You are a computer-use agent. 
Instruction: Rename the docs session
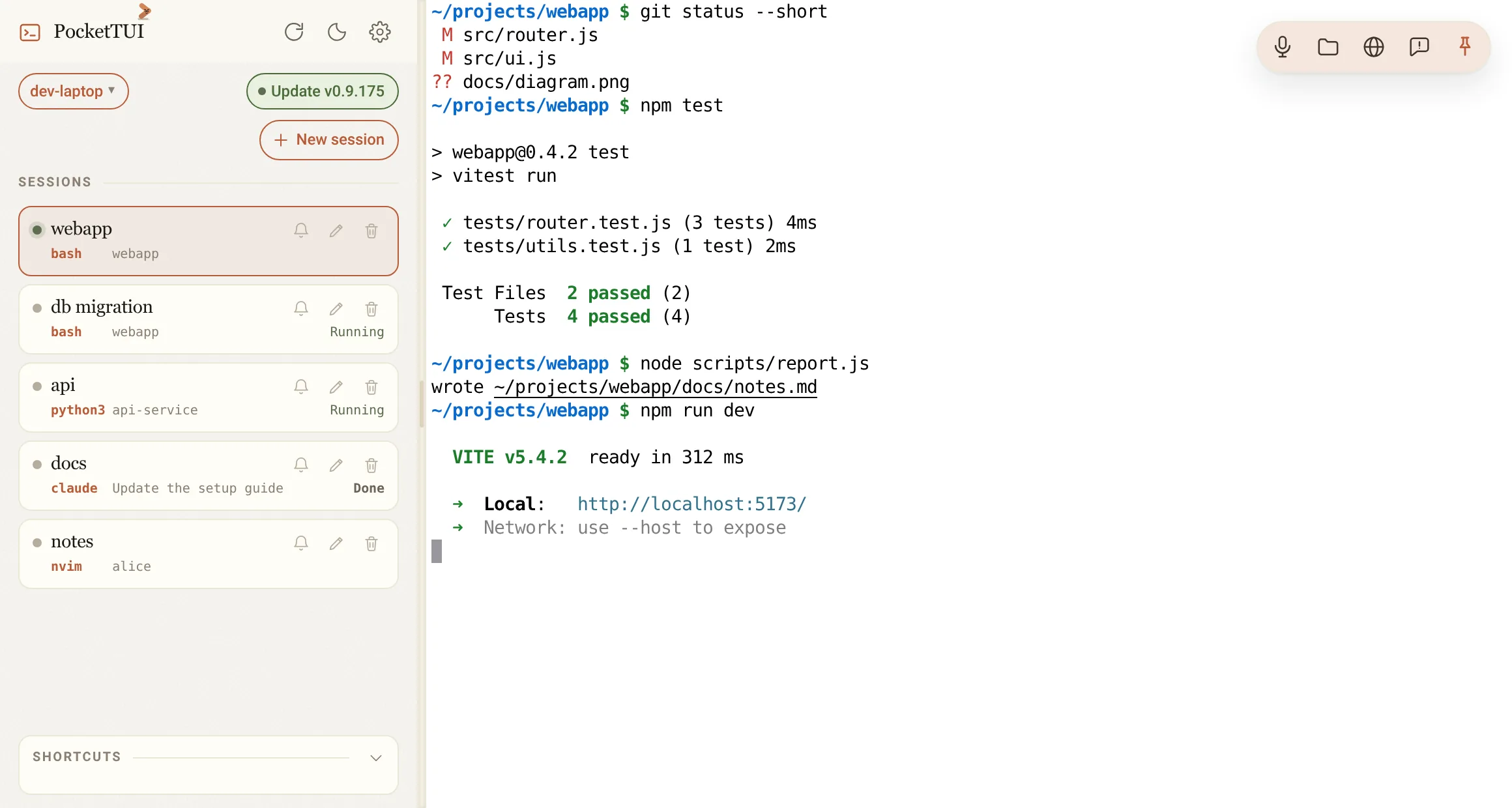tap(336, 465)
